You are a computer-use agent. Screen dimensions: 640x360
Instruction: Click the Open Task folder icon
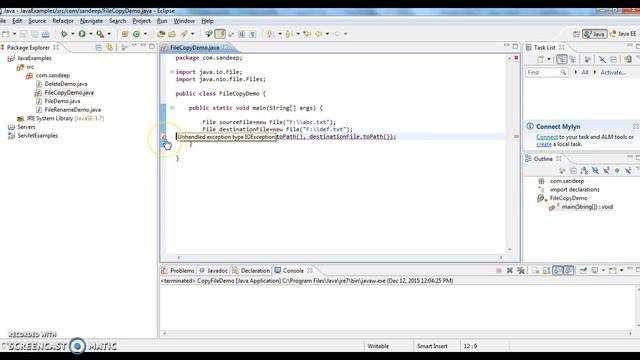[172, 34]
